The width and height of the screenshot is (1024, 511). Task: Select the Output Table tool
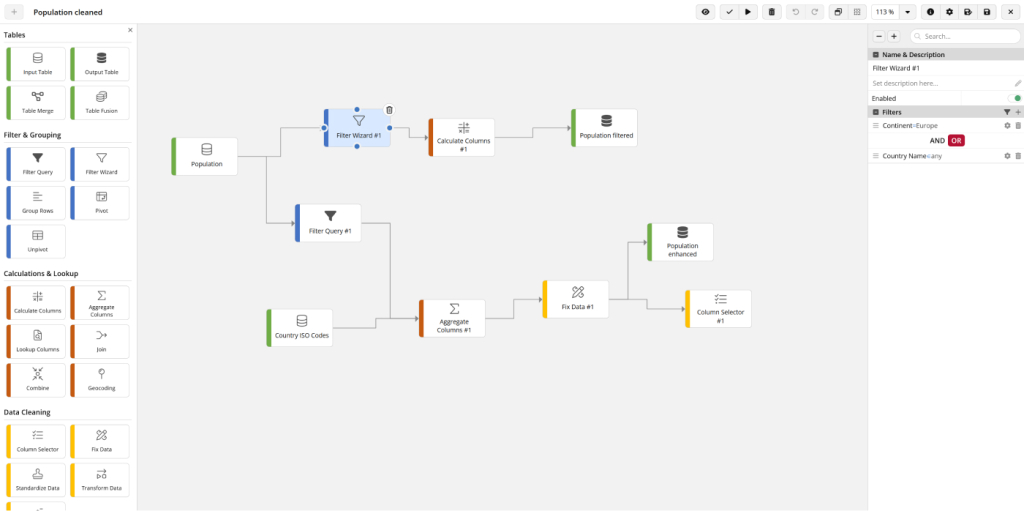(x=100, y=64)
